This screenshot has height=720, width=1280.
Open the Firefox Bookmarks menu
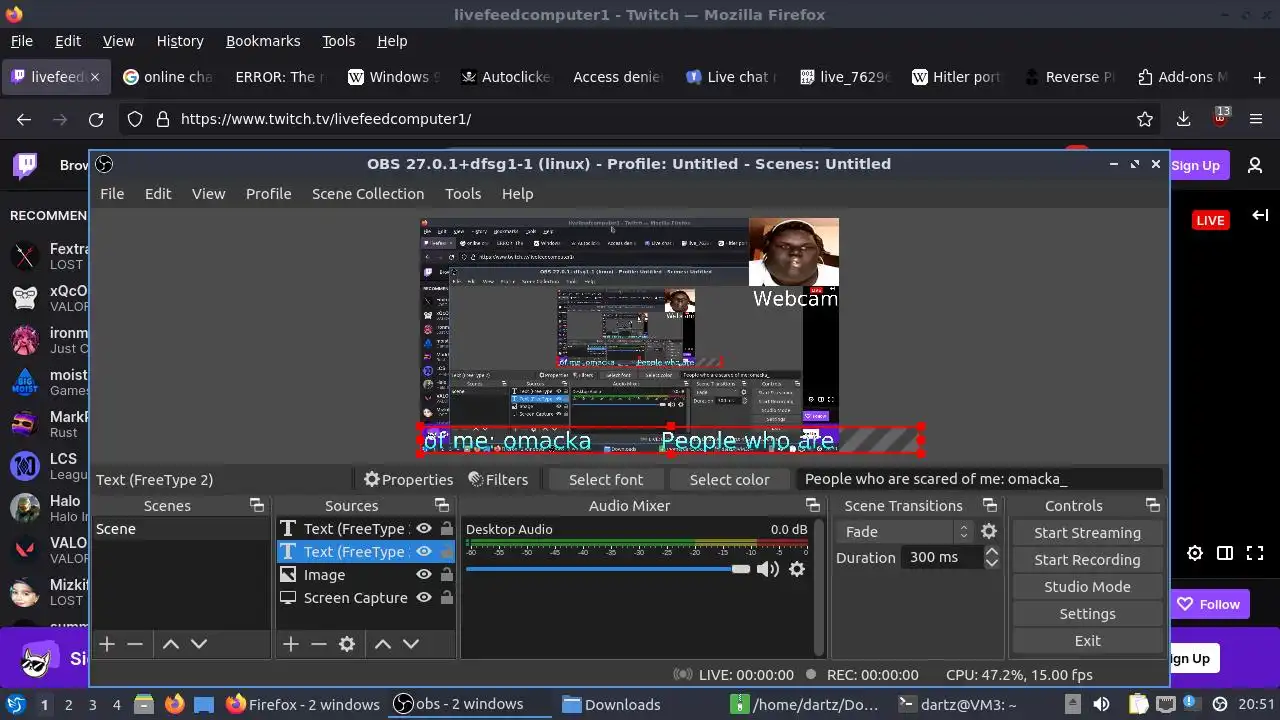tap(263, 41)
